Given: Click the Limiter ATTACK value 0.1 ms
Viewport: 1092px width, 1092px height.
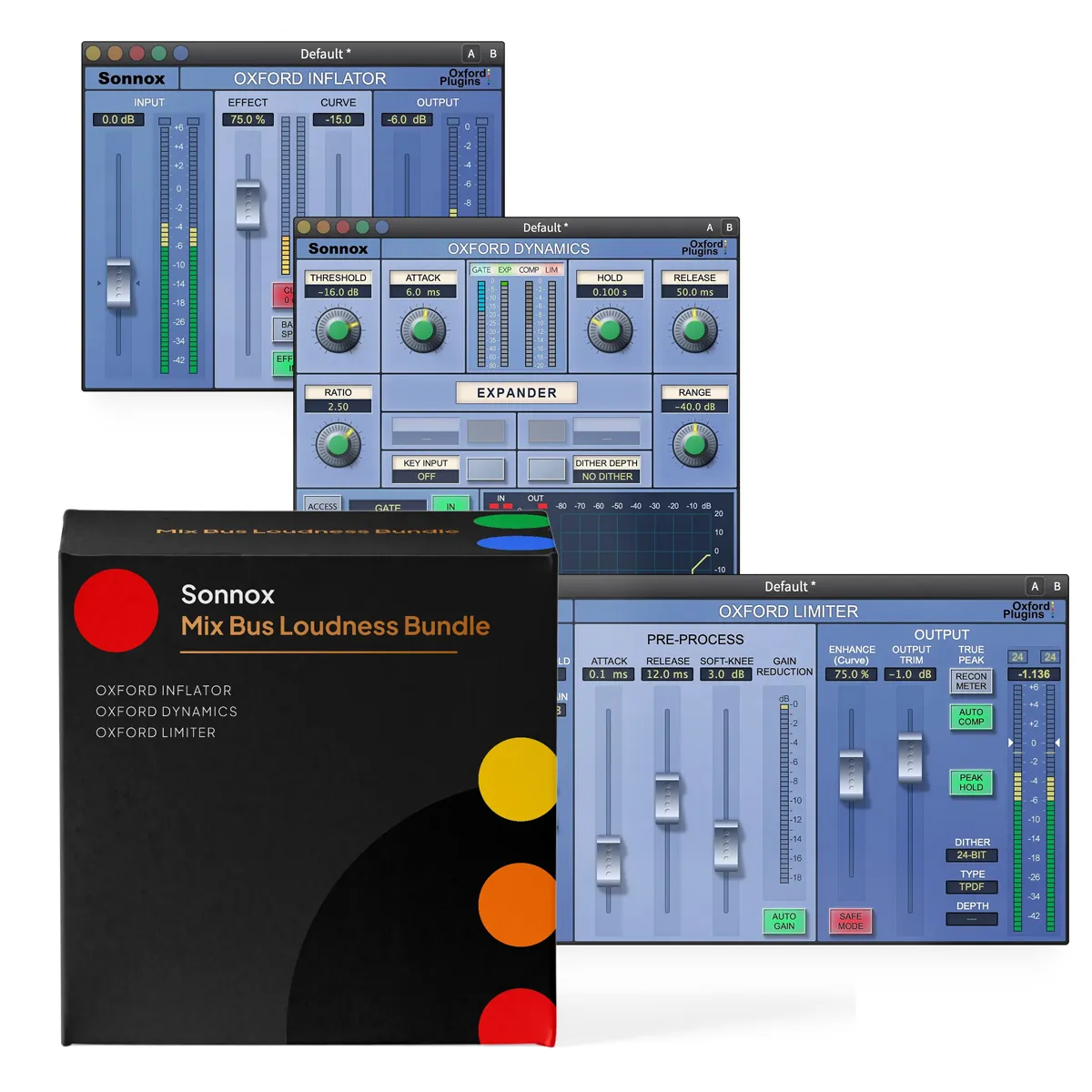Looking at the screenshot, I should click(608, 674).
